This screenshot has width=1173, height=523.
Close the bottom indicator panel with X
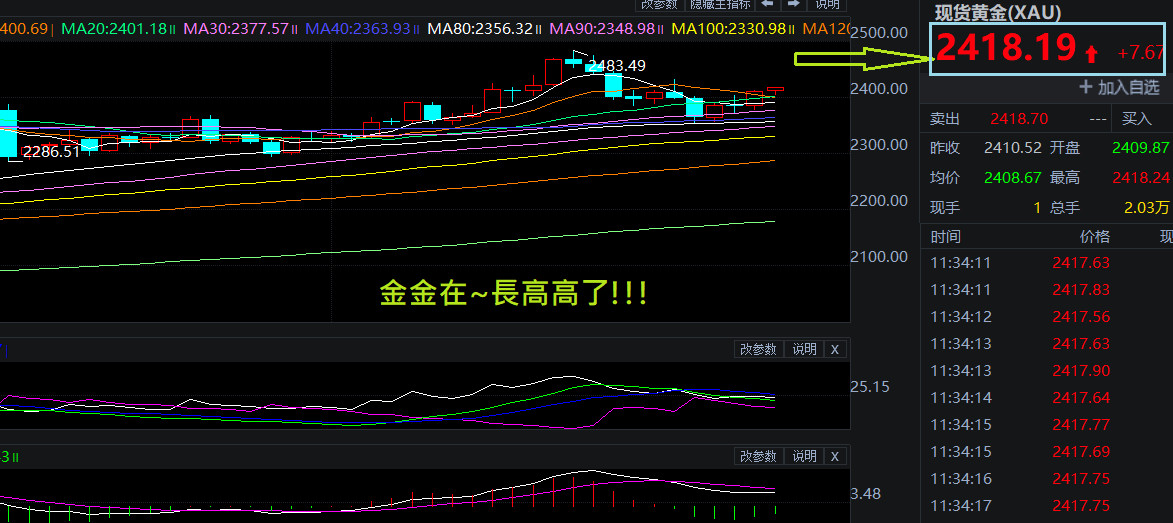[835, 456]
